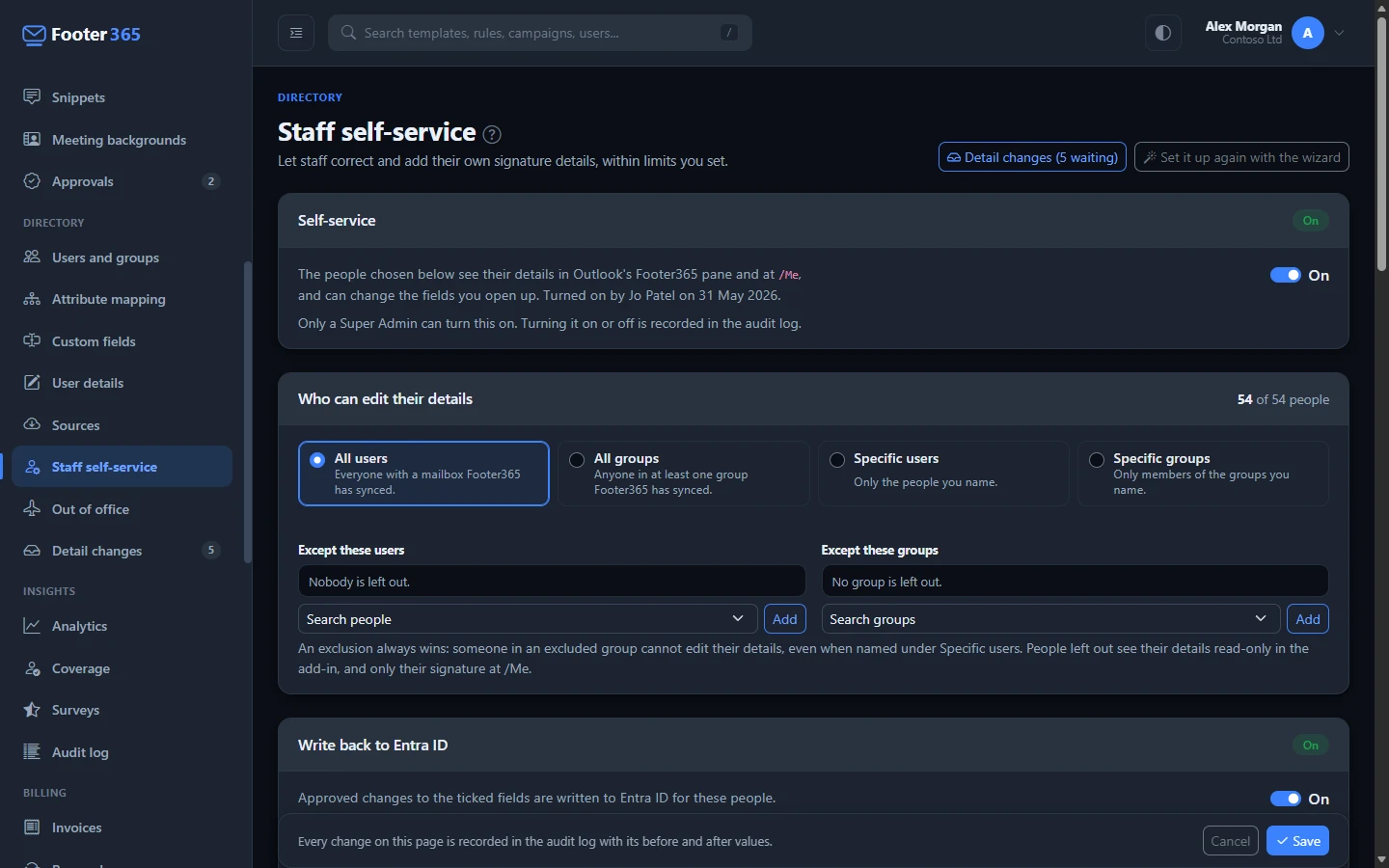Click the Staff self-service sidebar icon
This screenshot has width=1389, height=868.
pyautogui.click(x=32, y=467)
